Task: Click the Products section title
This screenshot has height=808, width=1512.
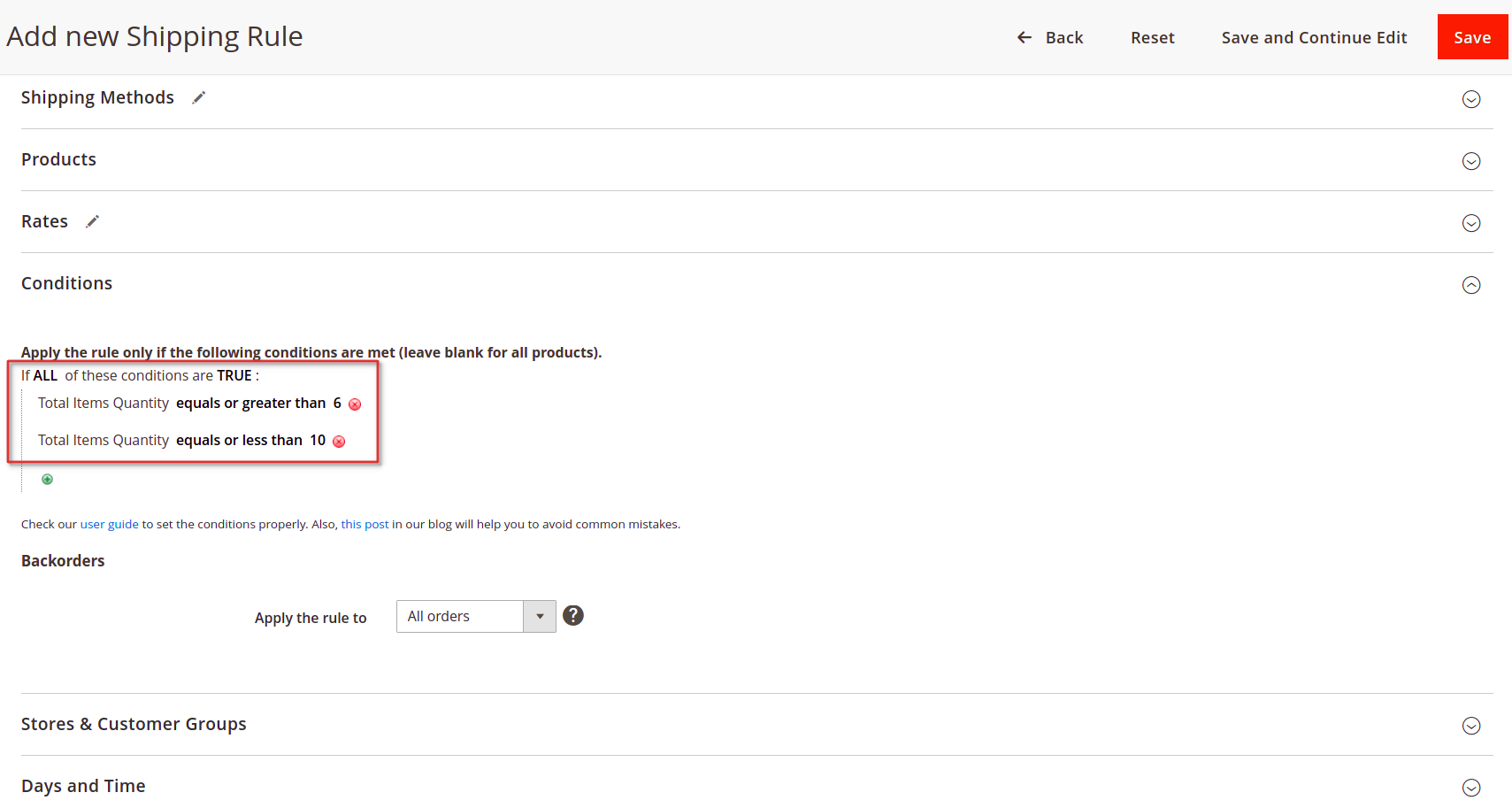Action: click(58, 159)
